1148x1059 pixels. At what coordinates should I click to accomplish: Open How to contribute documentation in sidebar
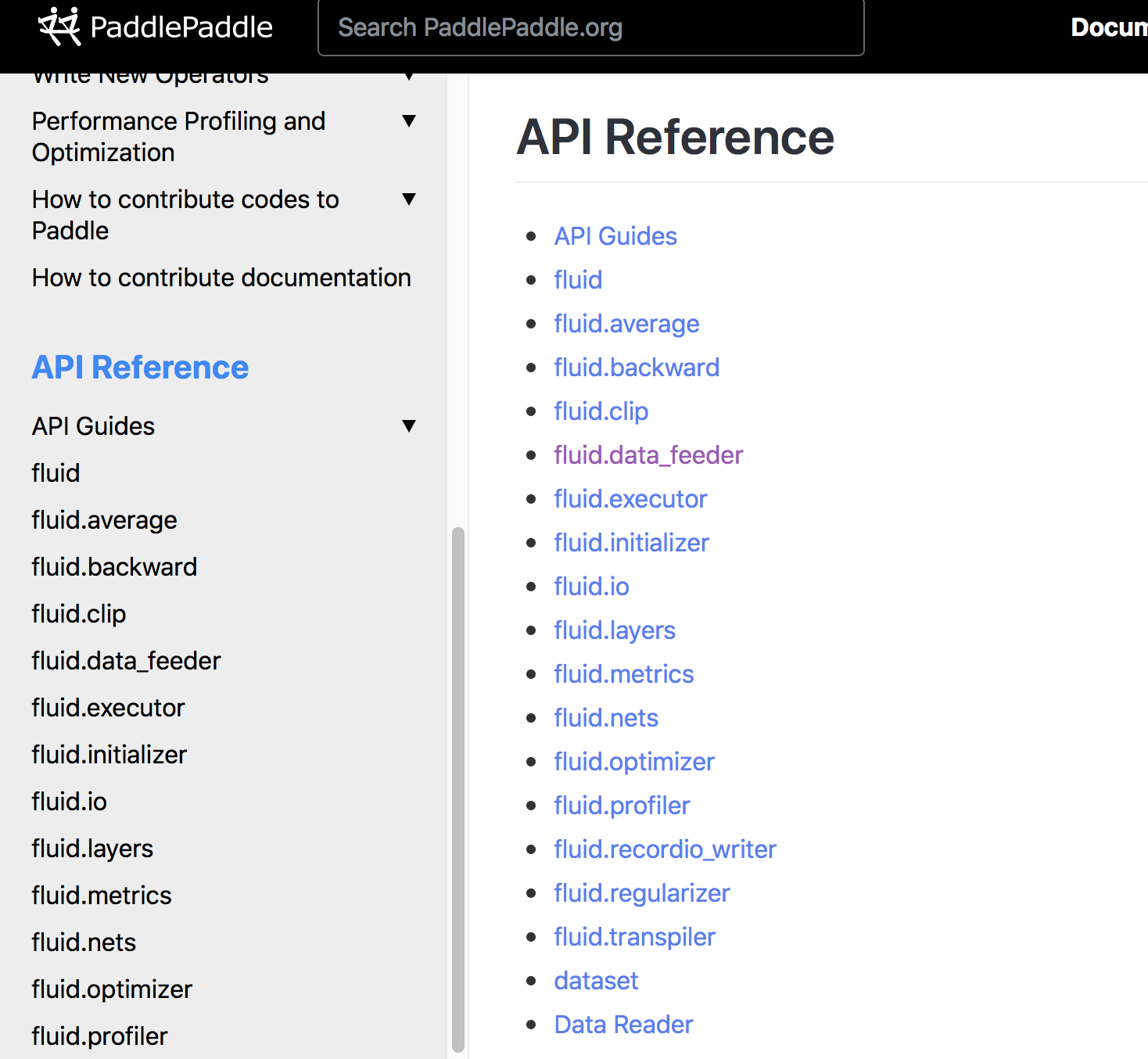(221, 278)
